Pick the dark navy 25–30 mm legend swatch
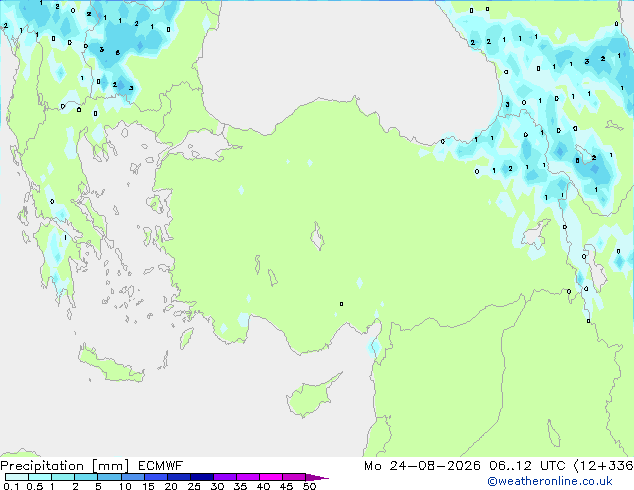Image resolution: width=634 pixels, height=490 pixels. (202, 477)
